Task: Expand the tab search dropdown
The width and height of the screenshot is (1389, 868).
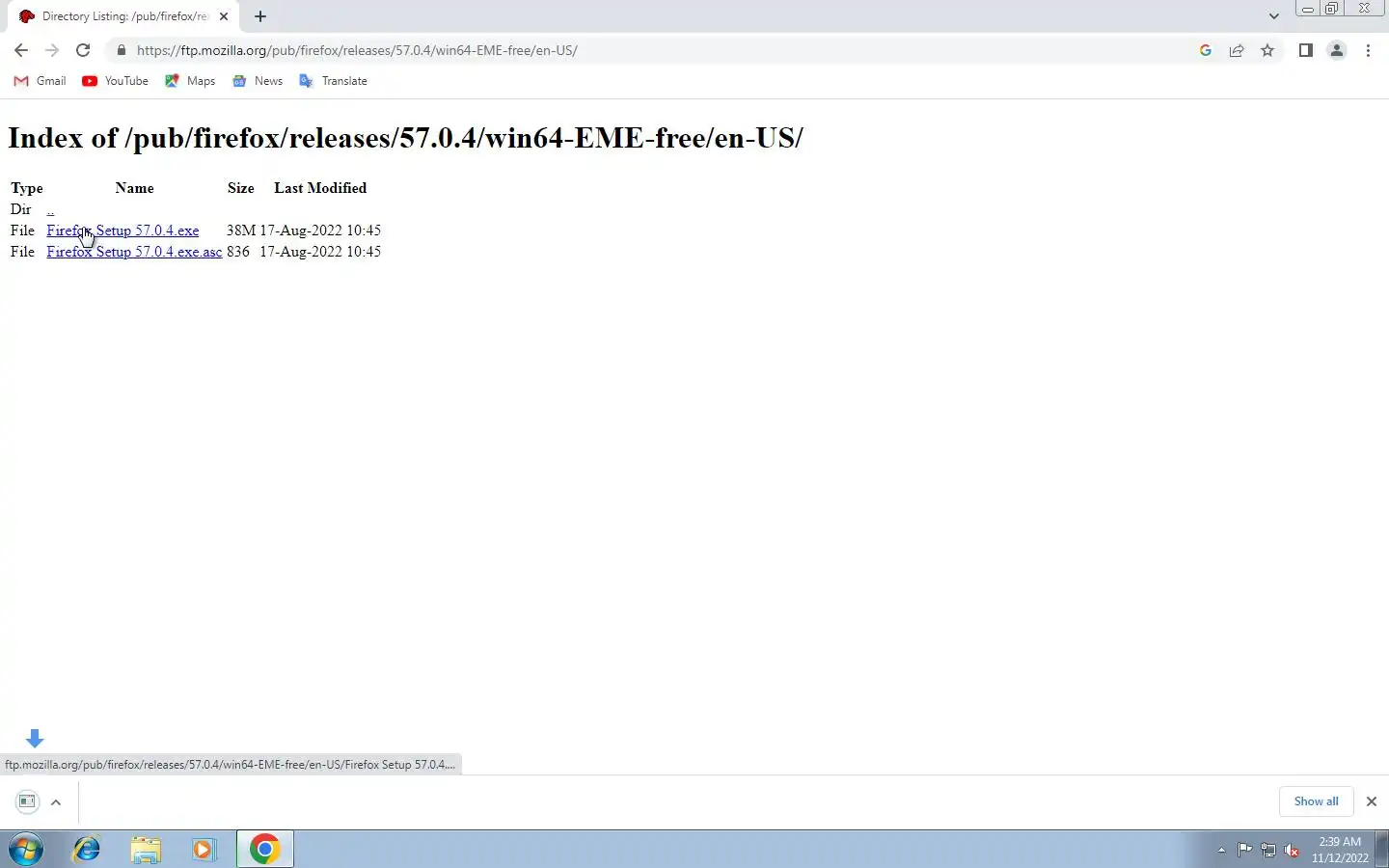Action: (x=1273, y=16)
